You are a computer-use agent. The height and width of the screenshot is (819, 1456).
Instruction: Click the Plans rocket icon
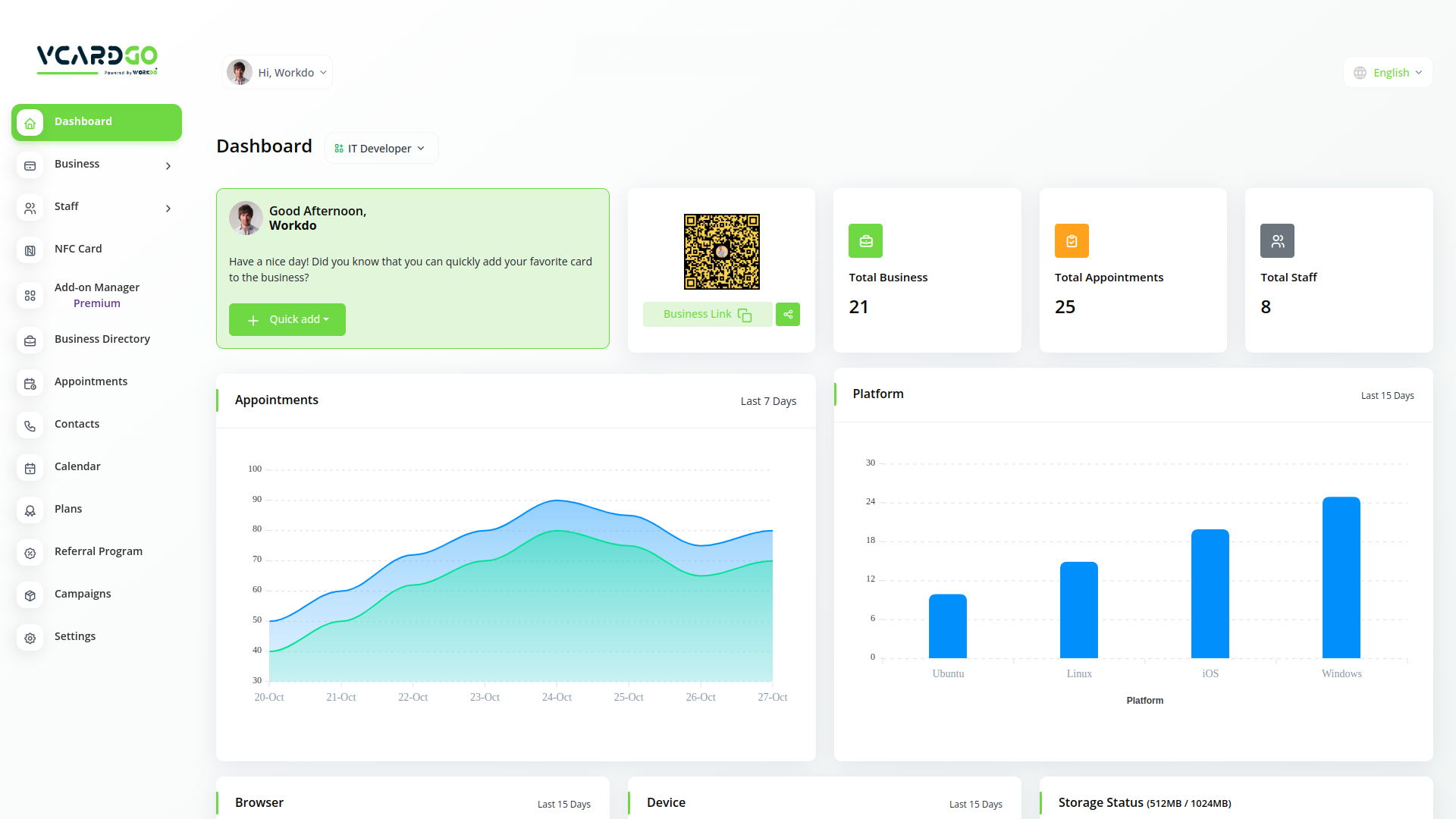[30, 510]
